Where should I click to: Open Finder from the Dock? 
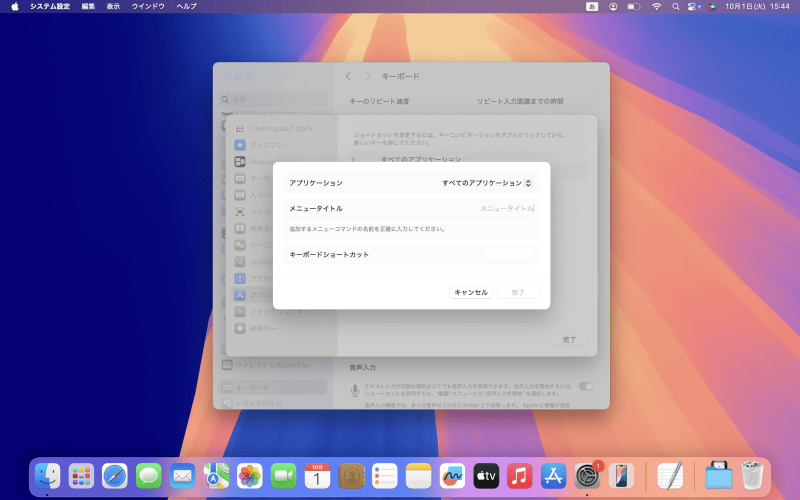(47, 477)
